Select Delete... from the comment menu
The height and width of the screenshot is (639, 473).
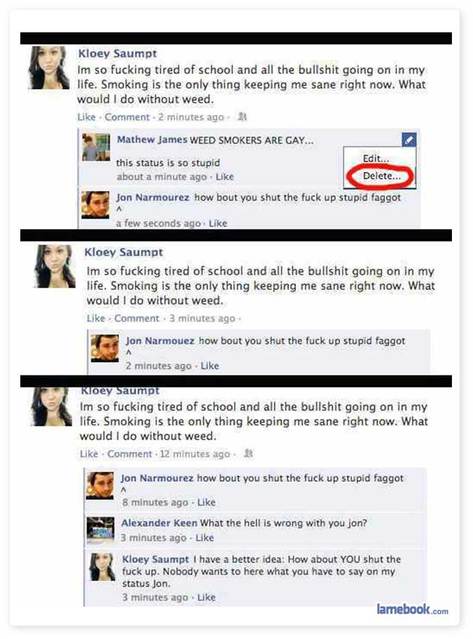tap(382, 176)
